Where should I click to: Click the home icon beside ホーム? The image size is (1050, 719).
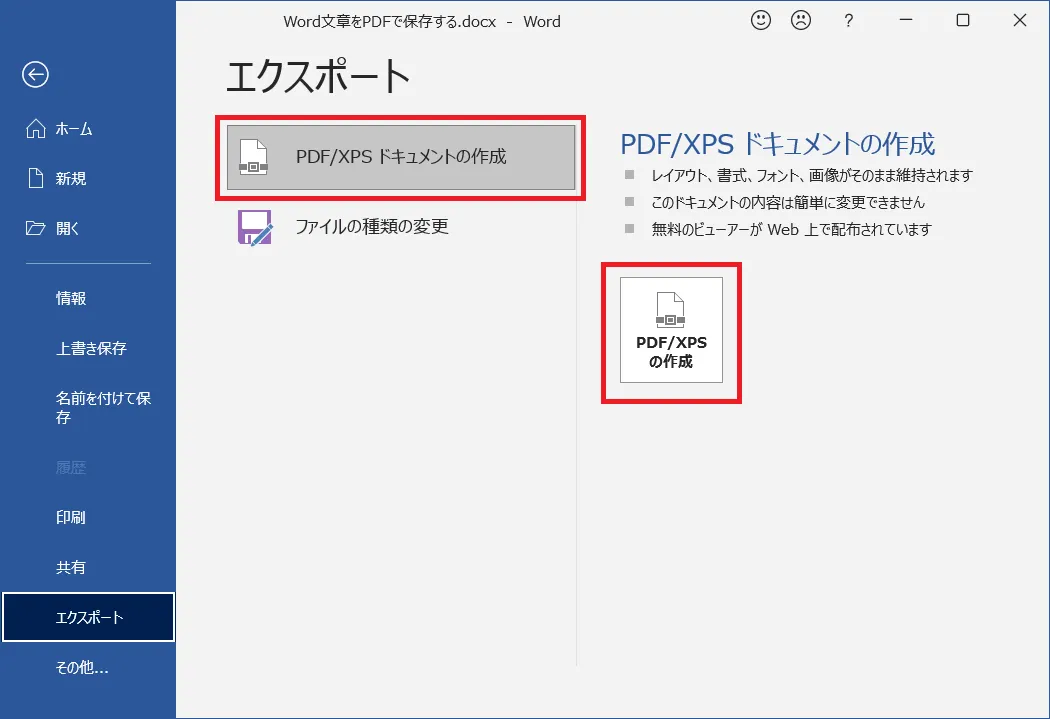[35, 129]
